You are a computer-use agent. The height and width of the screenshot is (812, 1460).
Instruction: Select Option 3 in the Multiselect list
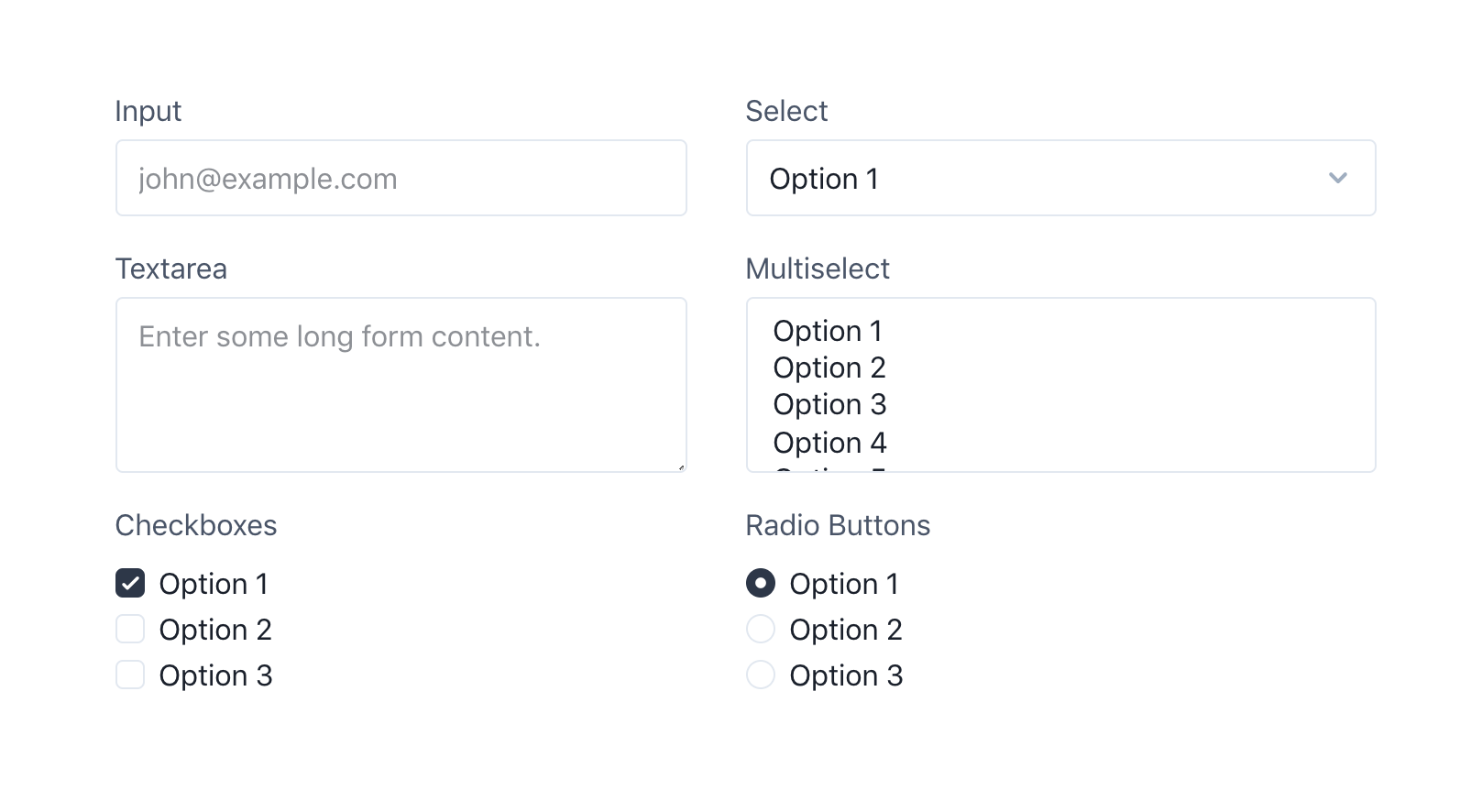point(829,403)
